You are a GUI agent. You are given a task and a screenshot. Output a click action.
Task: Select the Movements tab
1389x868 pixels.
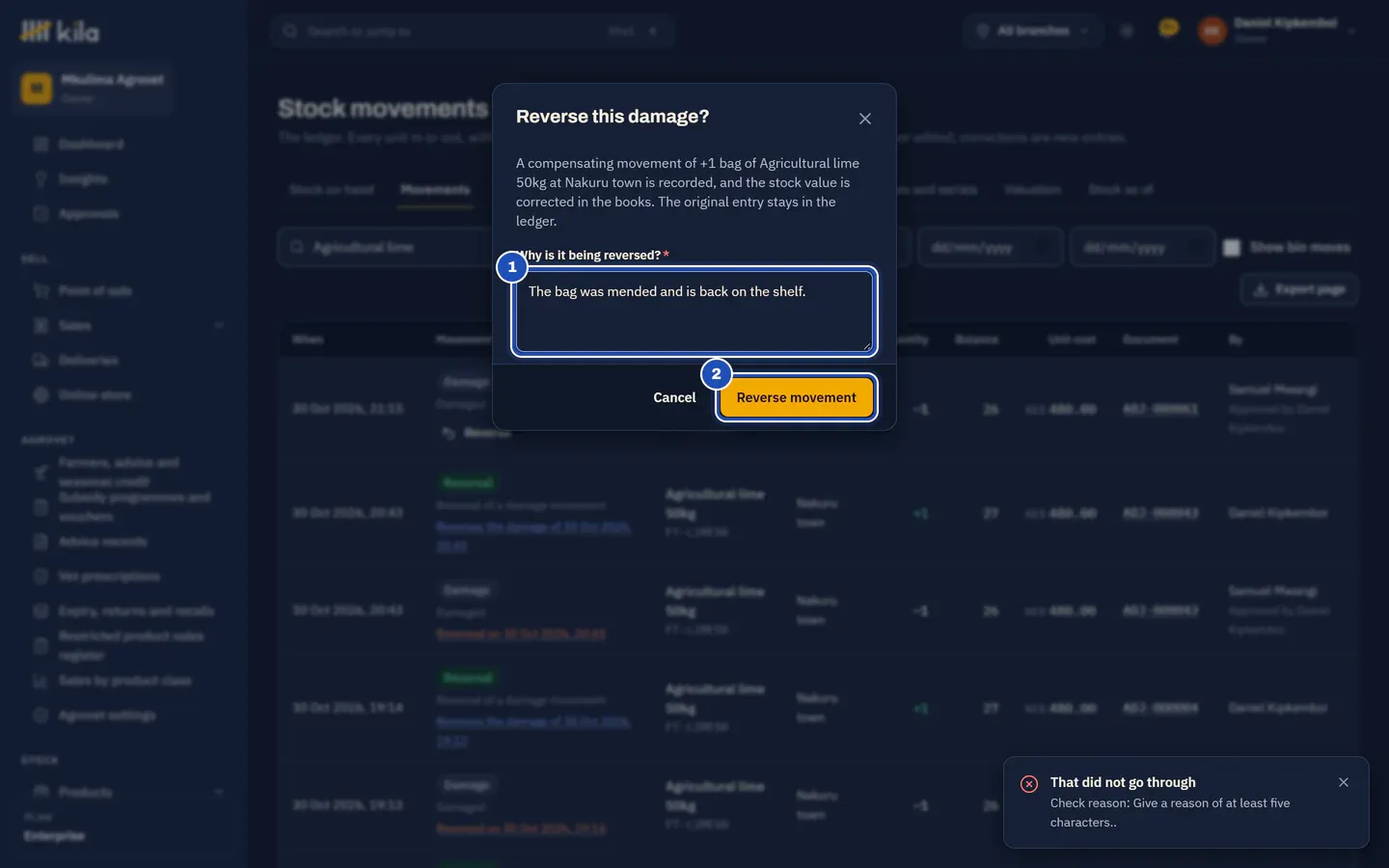(x=435, y=190)
